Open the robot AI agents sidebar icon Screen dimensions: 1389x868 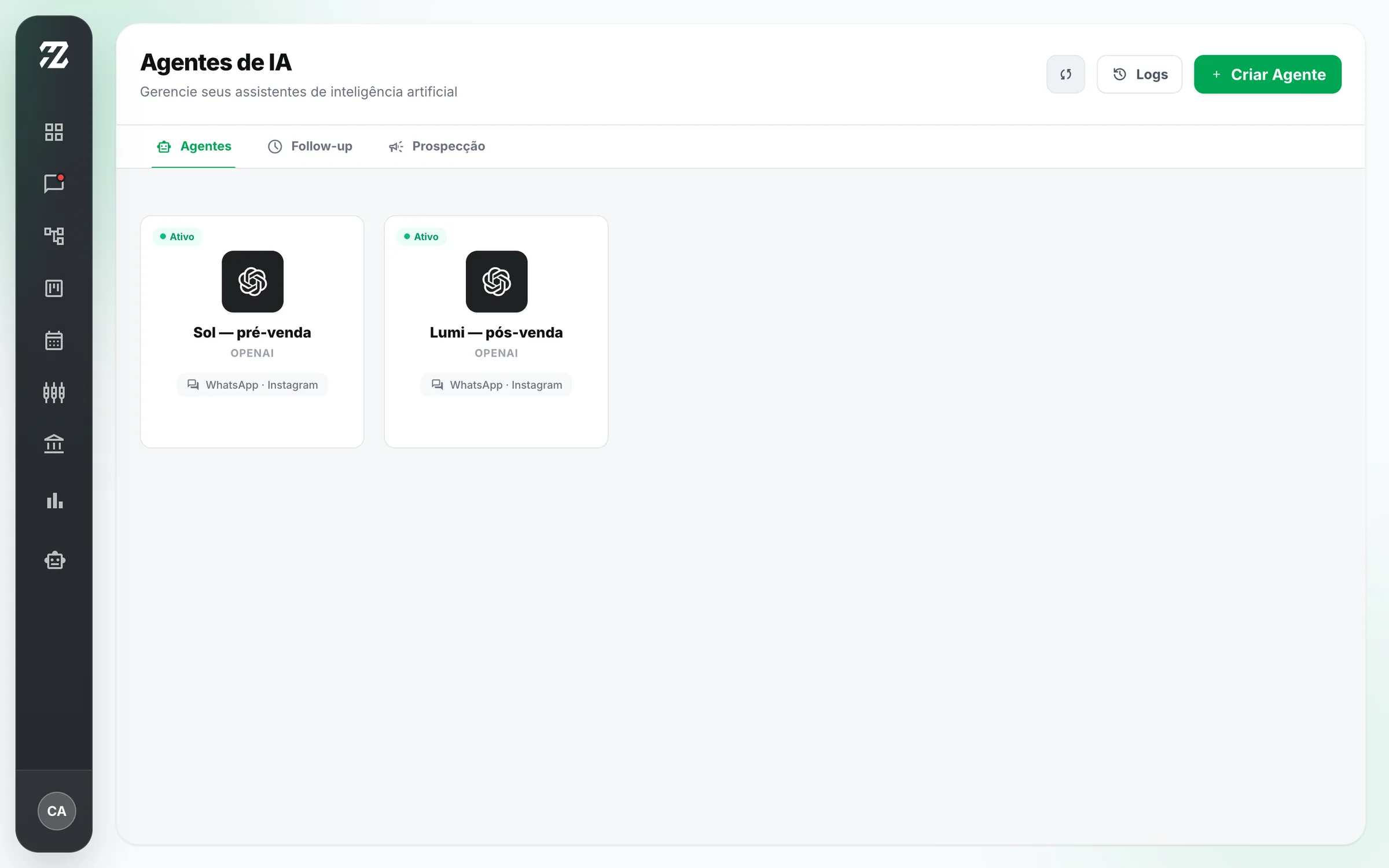[x=54, y=560]
